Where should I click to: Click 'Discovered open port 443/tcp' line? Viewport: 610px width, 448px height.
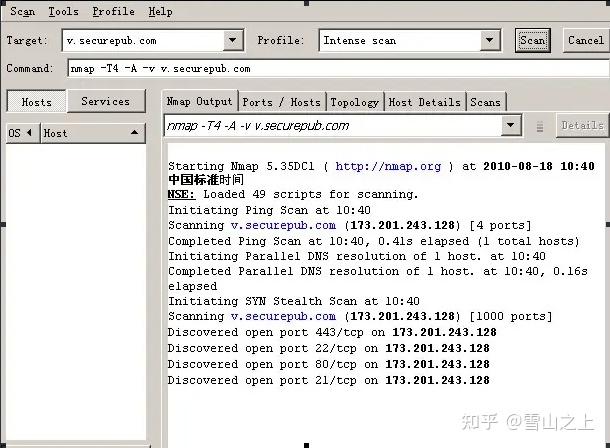pyautogui.click(x=332, y=332)
